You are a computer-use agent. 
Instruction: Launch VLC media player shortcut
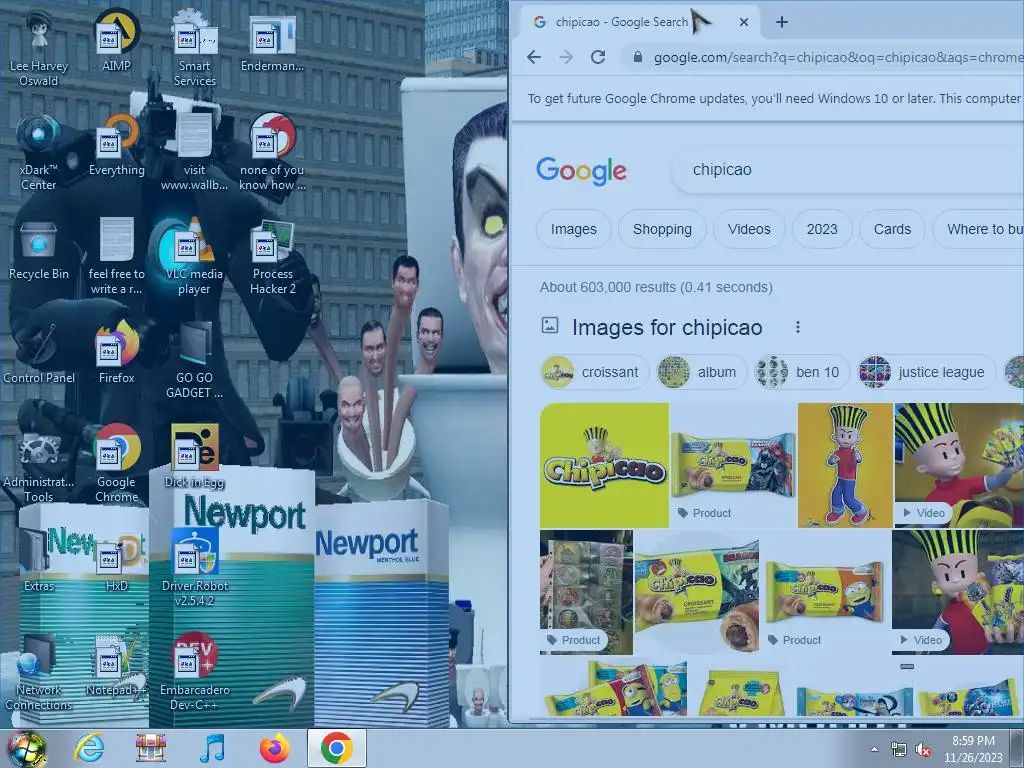point(194,256)
